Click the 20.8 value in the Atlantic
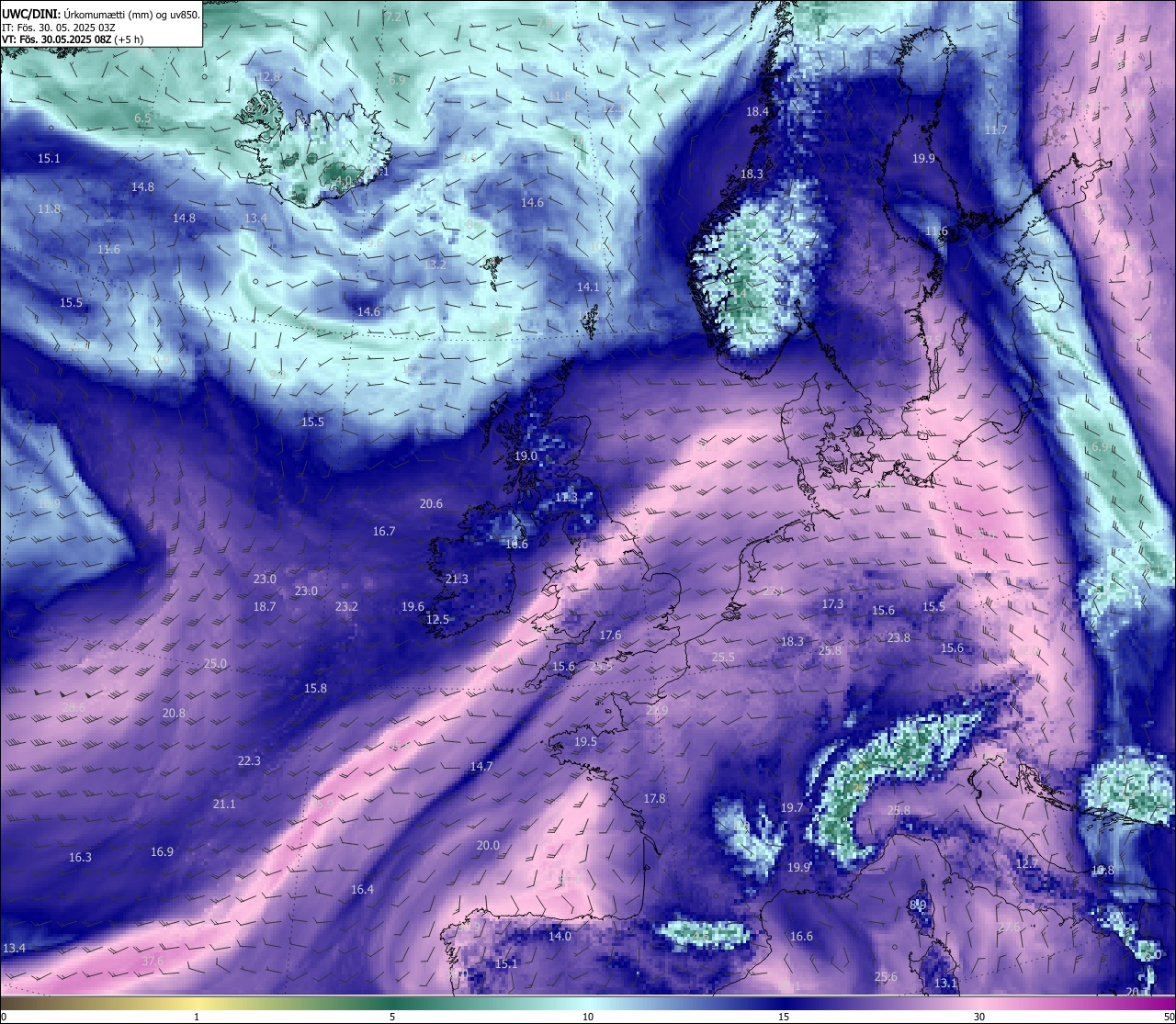The image size is (1176, 1024). coord(174,714)
